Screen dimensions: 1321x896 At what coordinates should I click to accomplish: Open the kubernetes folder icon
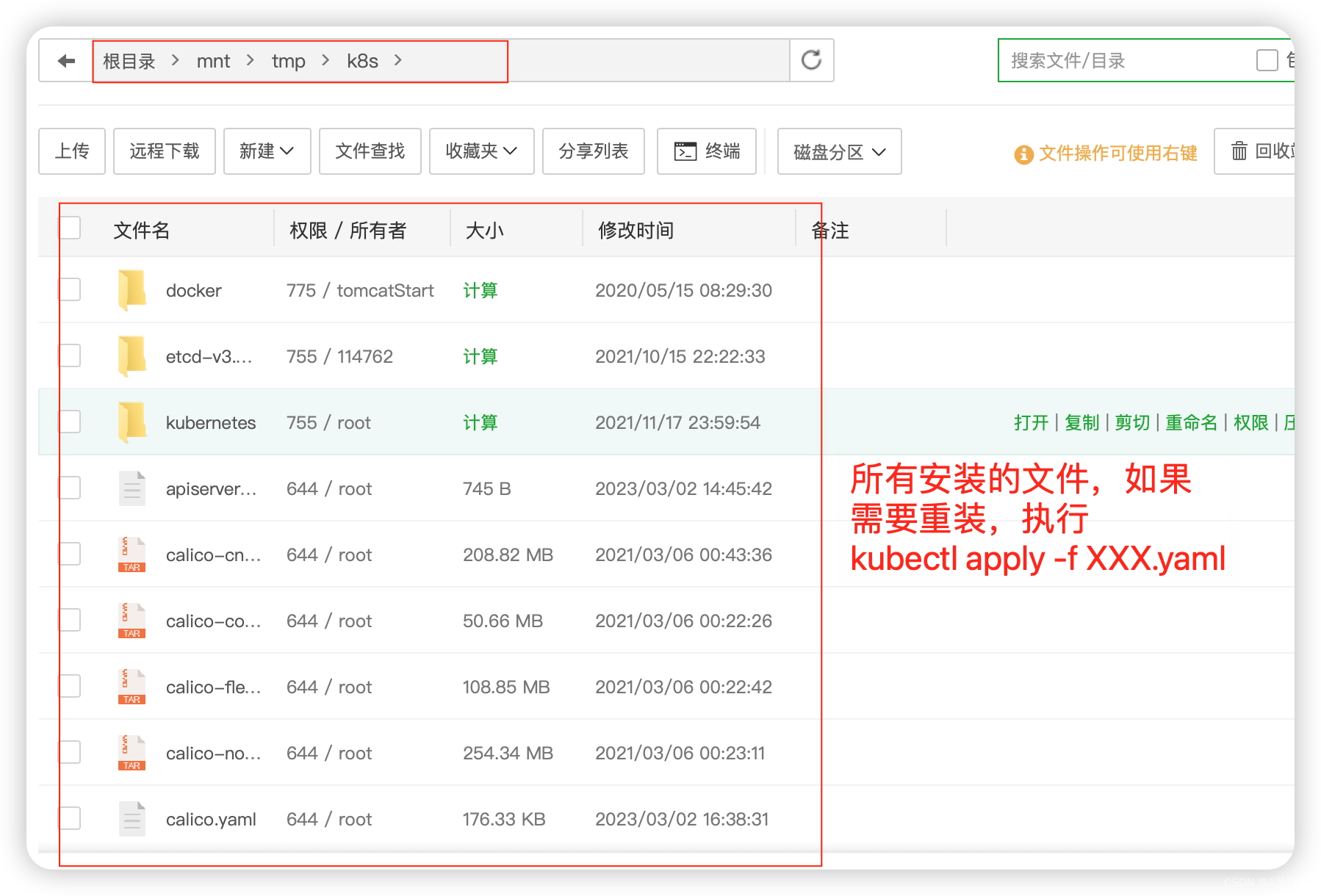(132, 422)
